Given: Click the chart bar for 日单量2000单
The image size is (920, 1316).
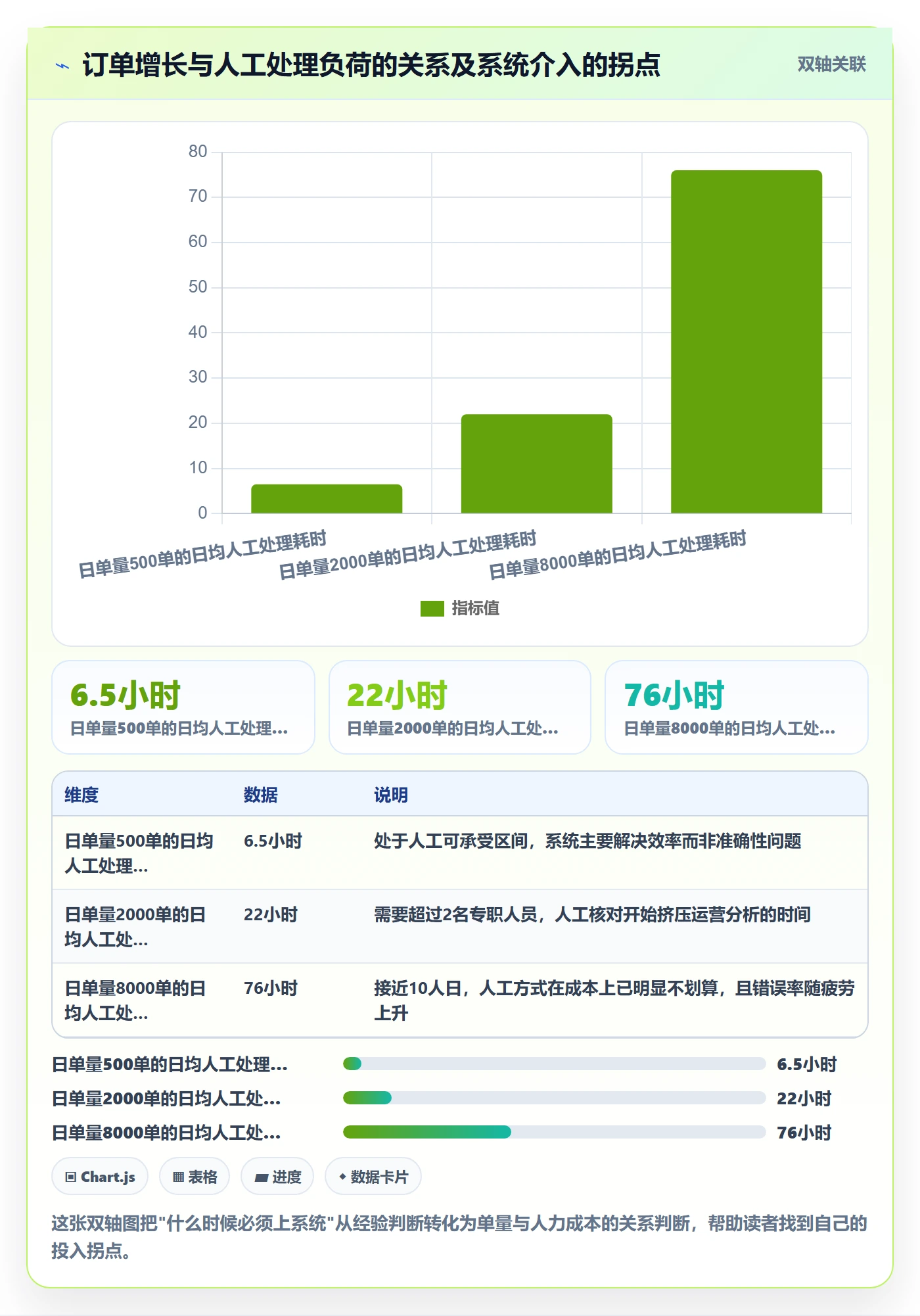Looking at the screenshot, I should pos(537,463).
